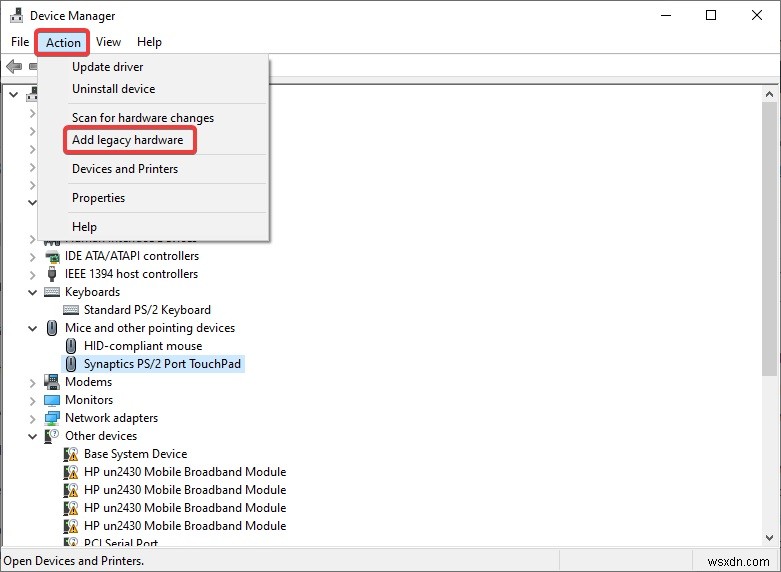This screenshot has width=781, height=572.
Task: Click the Base System Device warning icon
Action: click(71, 454)
